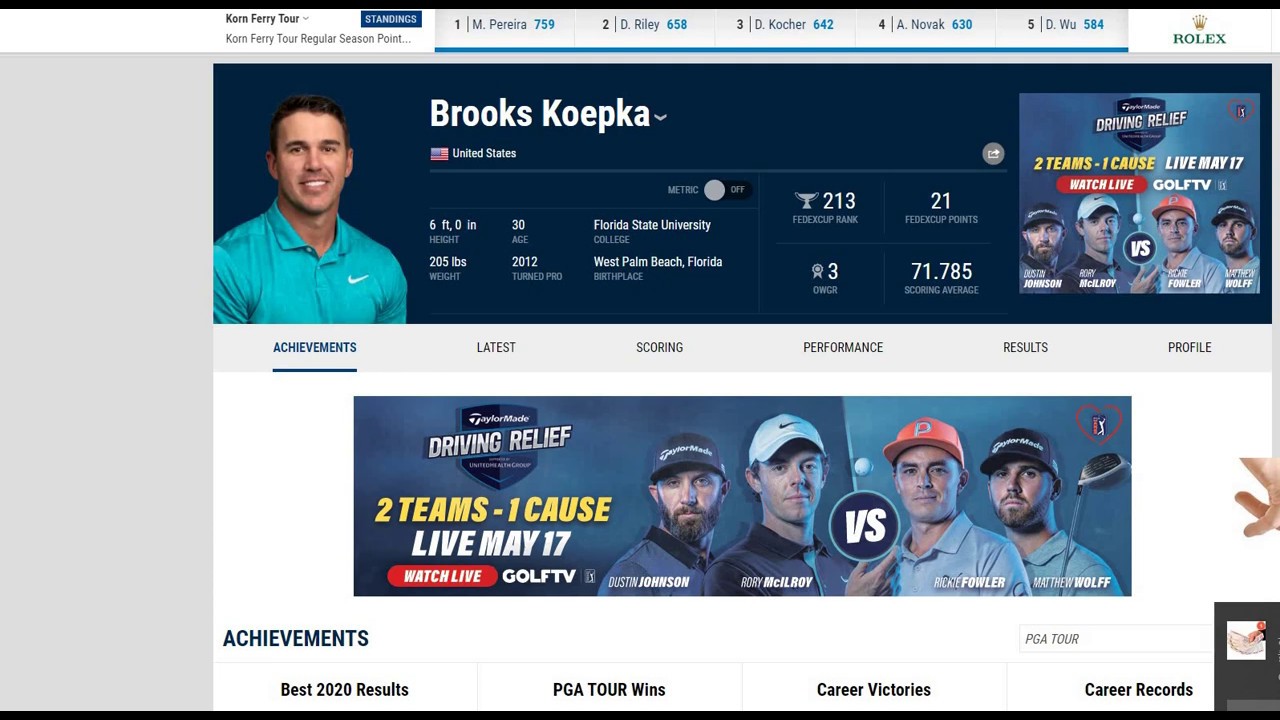1280x720 pixels.
Task: Open D. Wu standings entry
Action: [x=1065, y=25]
